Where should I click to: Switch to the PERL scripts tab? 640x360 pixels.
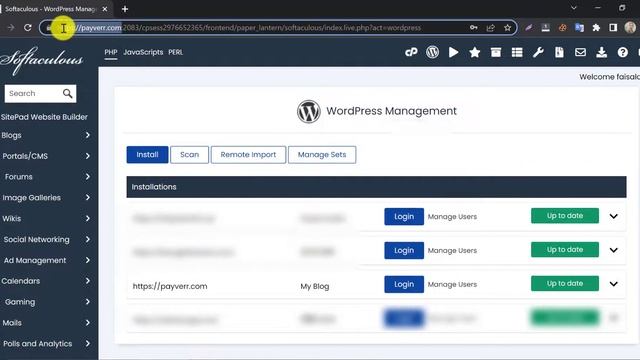[x=176, y=52]
